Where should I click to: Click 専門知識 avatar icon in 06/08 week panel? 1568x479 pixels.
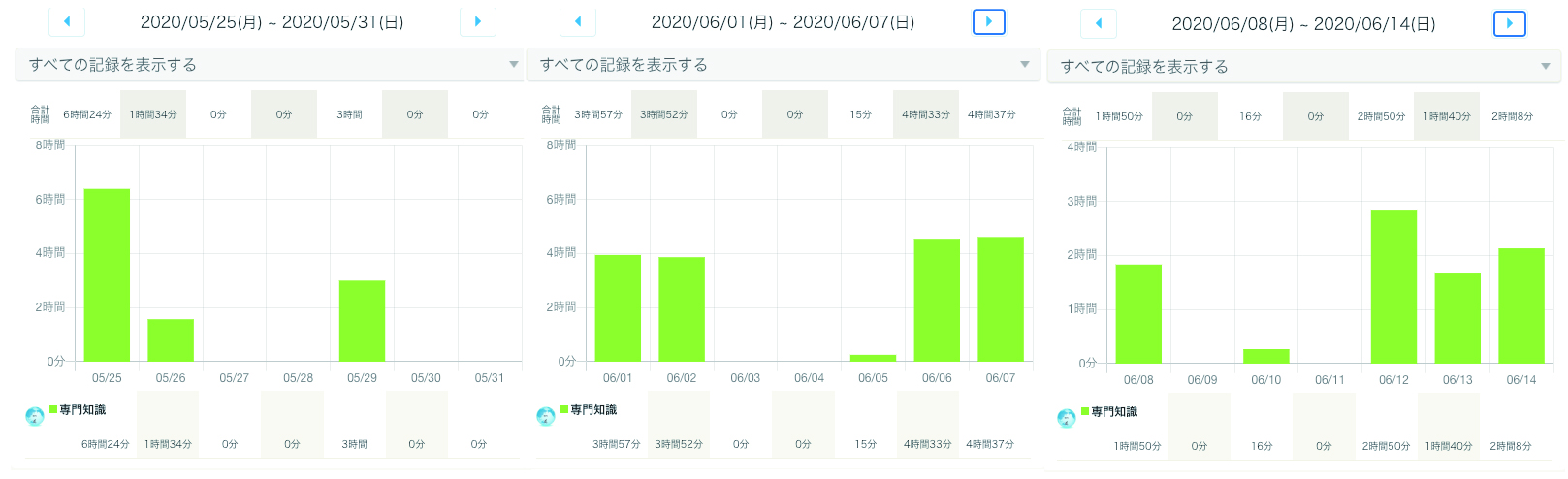coord(1067,418)
